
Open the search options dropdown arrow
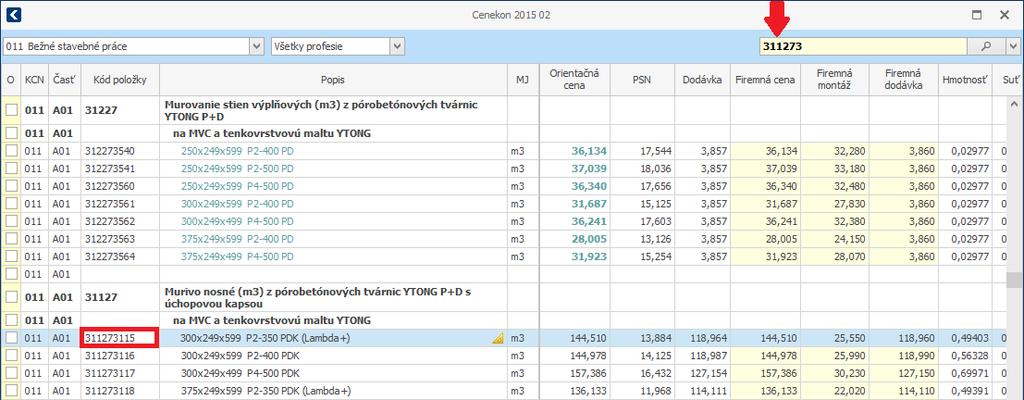pyautogui.click(x=1013, y=46)
